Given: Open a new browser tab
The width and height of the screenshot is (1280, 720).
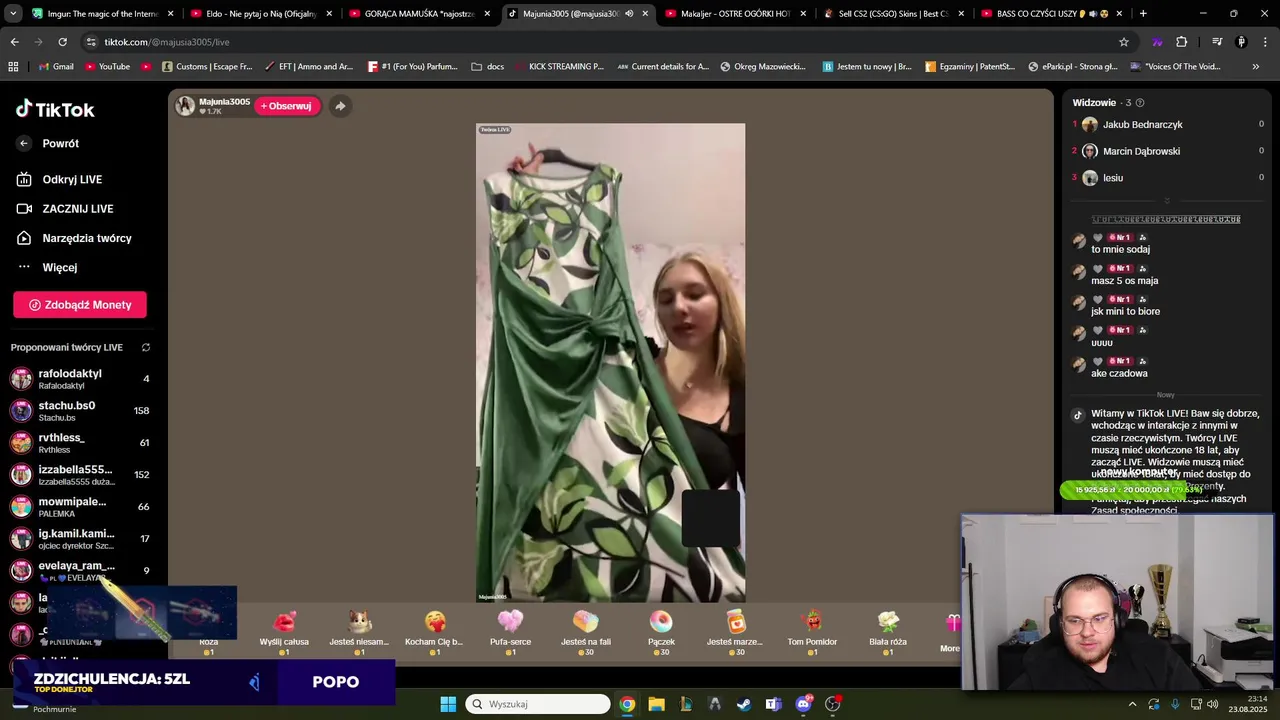Looking at the screenshot, I should pyautogui.click(x=1143, y=14).
